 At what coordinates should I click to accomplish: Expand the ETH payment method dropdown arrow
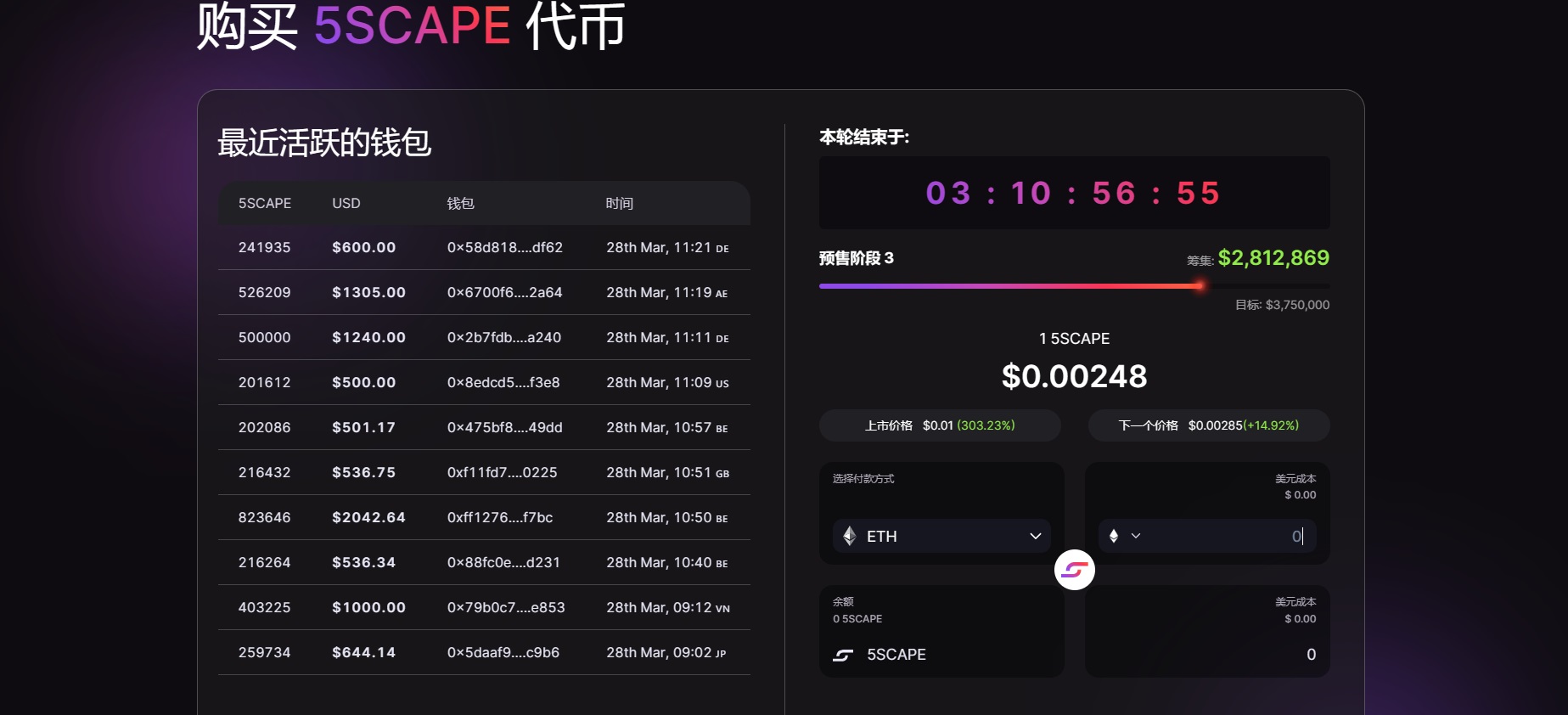[x=1035, y=536]
